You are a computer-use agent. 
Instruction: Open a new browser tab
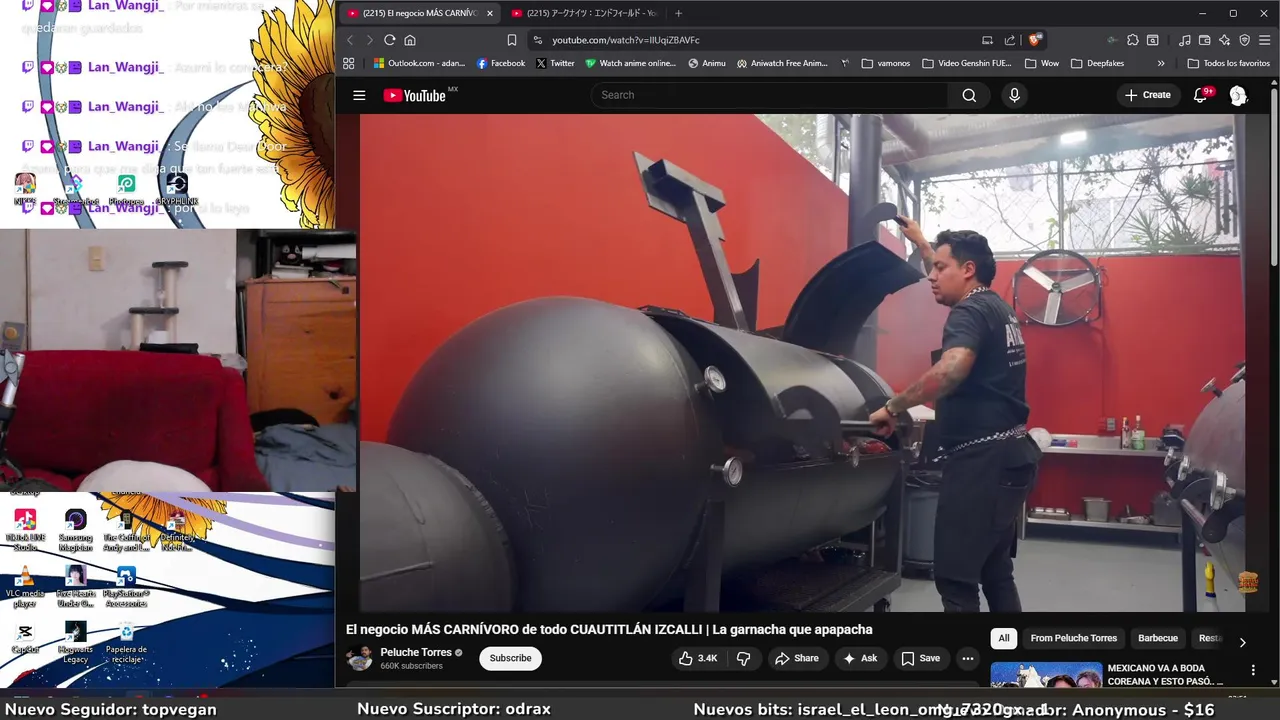pos(678,13)
